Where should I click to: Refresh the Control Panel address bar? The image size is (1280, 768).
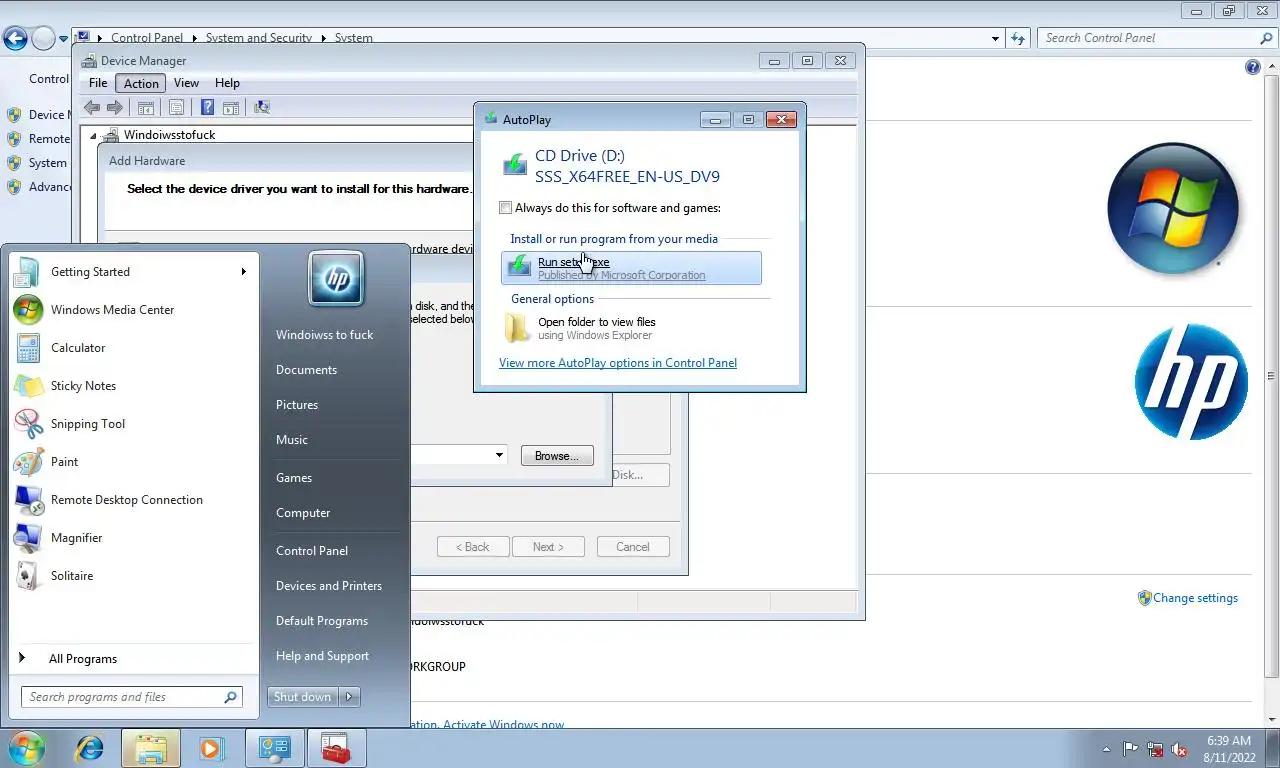pyautogui.click(x=1018, y=38)
